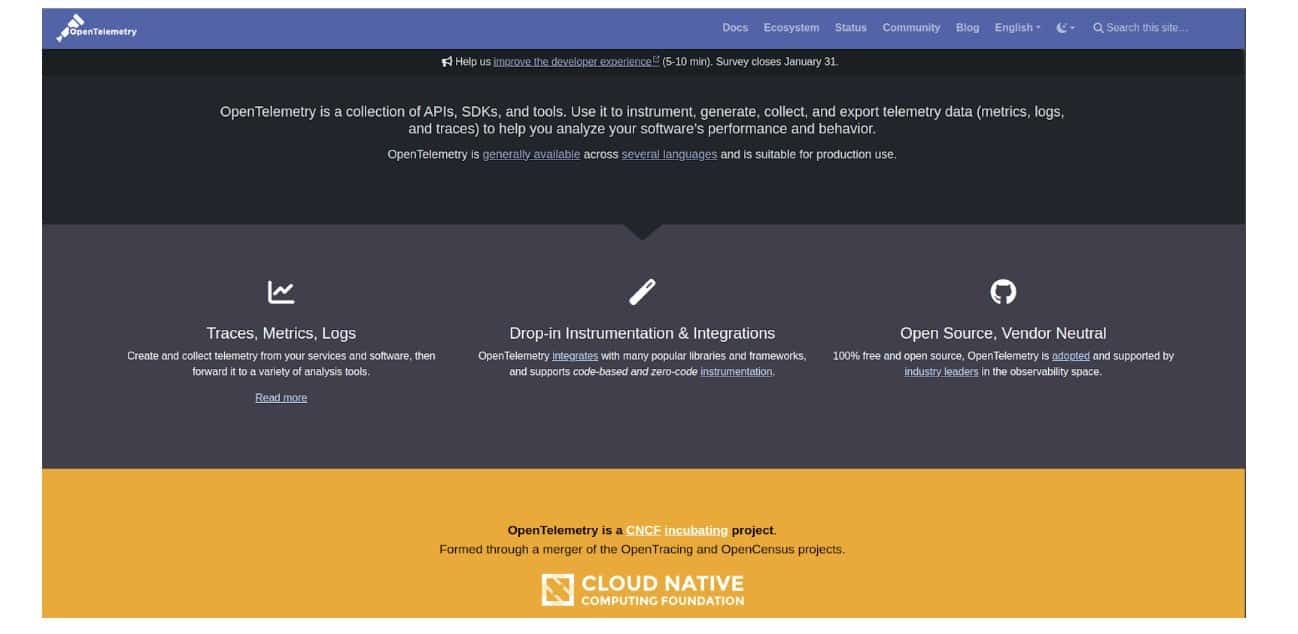The image size is (1298, 634).
Task: Click the OpenTelemetry logo in the navbar
Action: tap(96, 28)
